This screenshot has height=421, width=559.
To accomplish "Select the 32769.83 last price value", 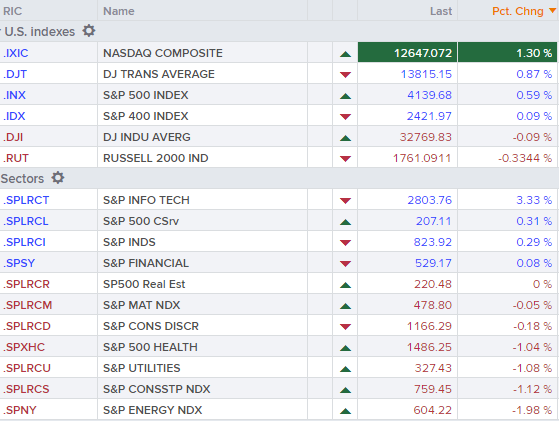I will click(x=426, y=137).
